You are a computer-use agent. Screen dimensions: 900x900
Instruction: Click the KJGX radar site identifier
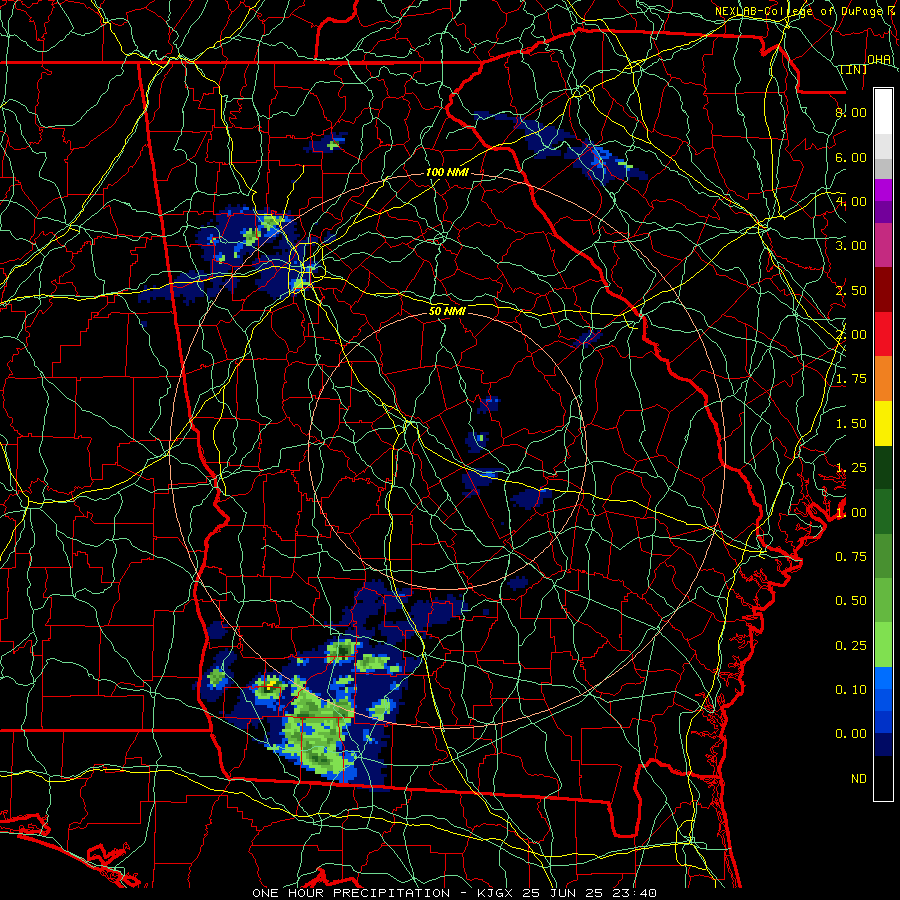click(x=495, y=893)
